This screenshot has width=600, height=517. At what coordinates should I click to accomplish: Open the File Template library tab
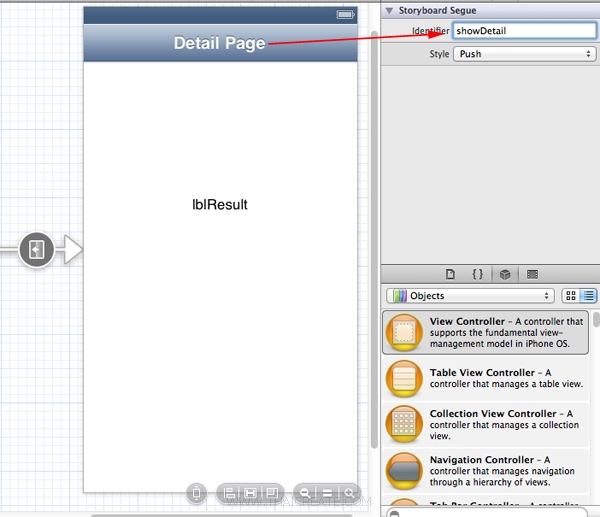click(450, 274)
